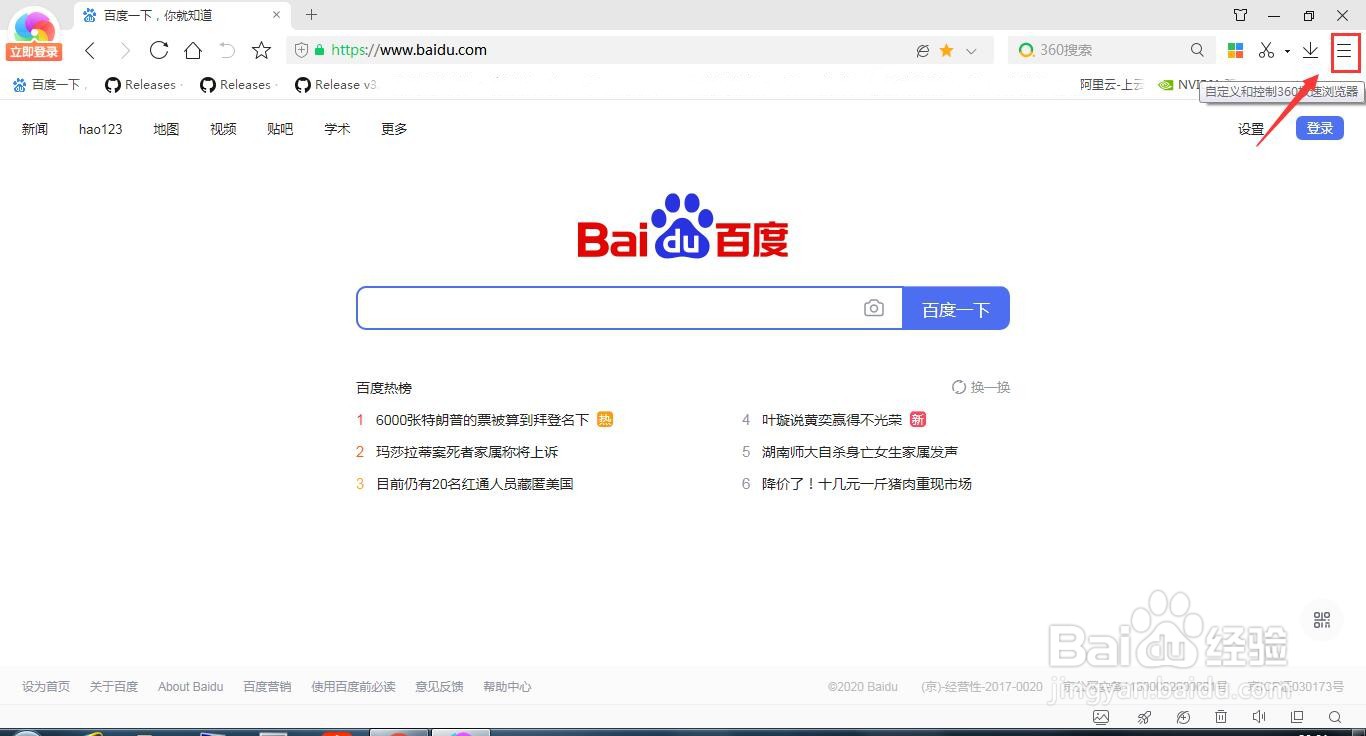Click the 立即登录 account avatar
This screenshot has width=1366, height=736.
point(35,35)
